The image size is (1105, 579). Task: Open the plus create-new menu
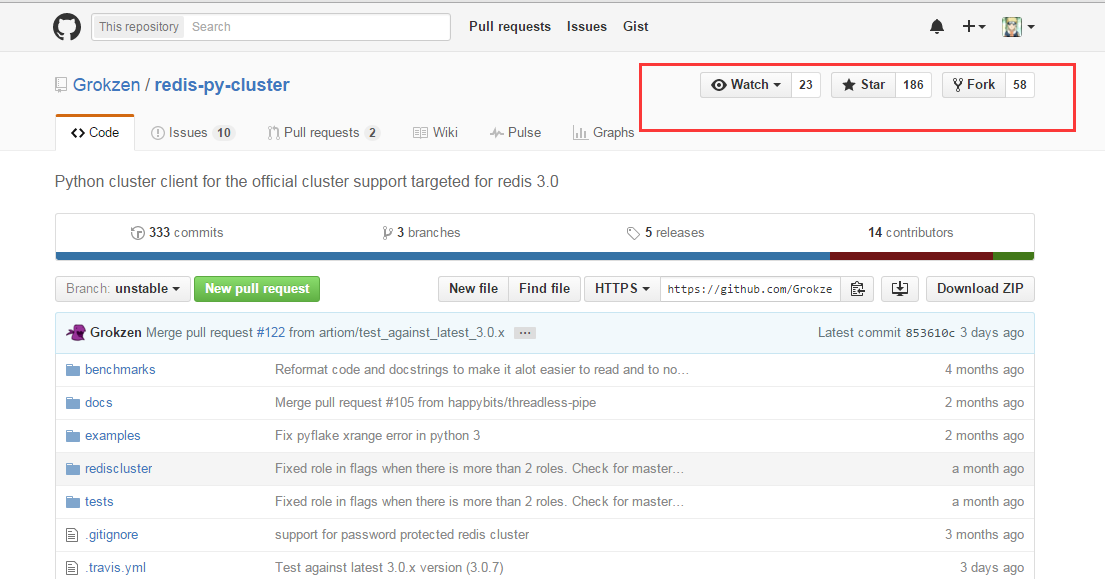(974, 26)
